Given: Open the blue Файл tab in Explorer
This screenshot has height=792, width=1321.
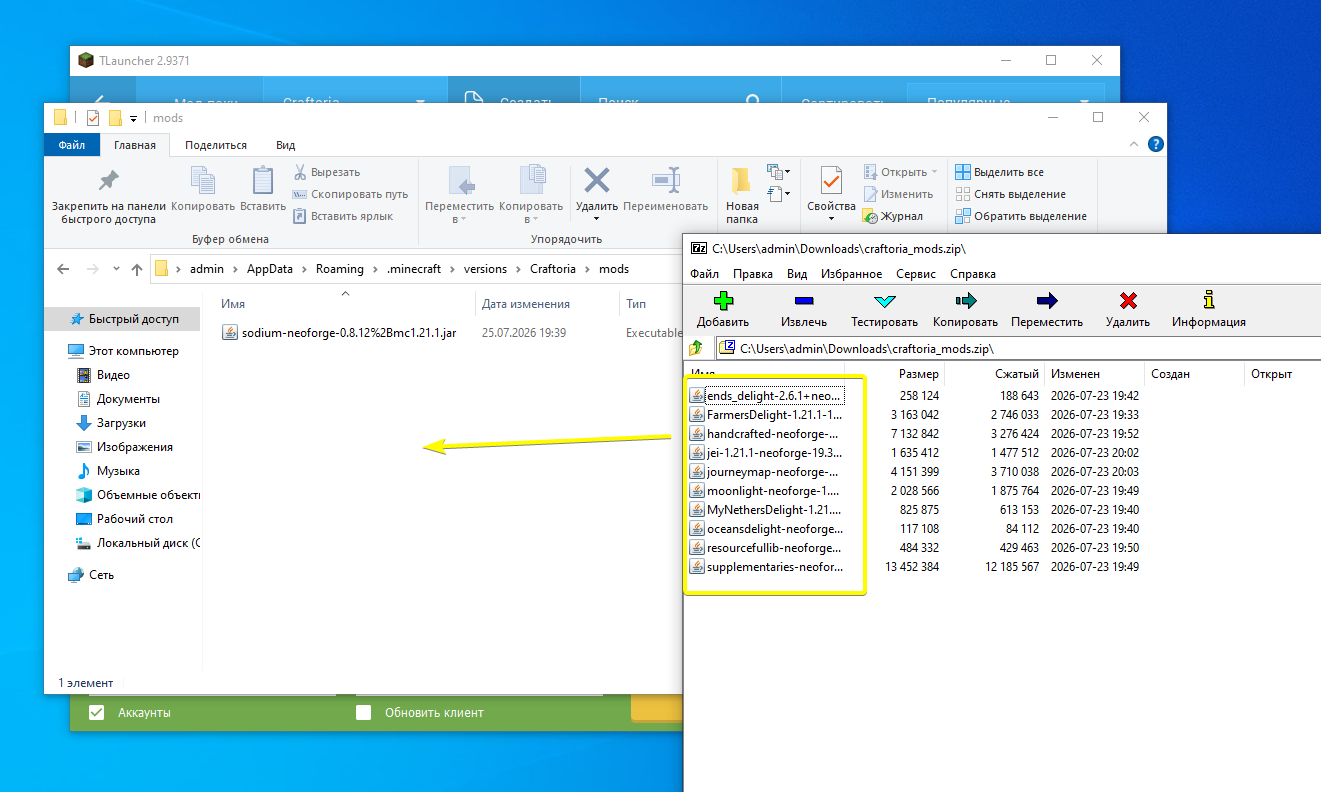Looking at the screenshot, I should coord(72,145).
